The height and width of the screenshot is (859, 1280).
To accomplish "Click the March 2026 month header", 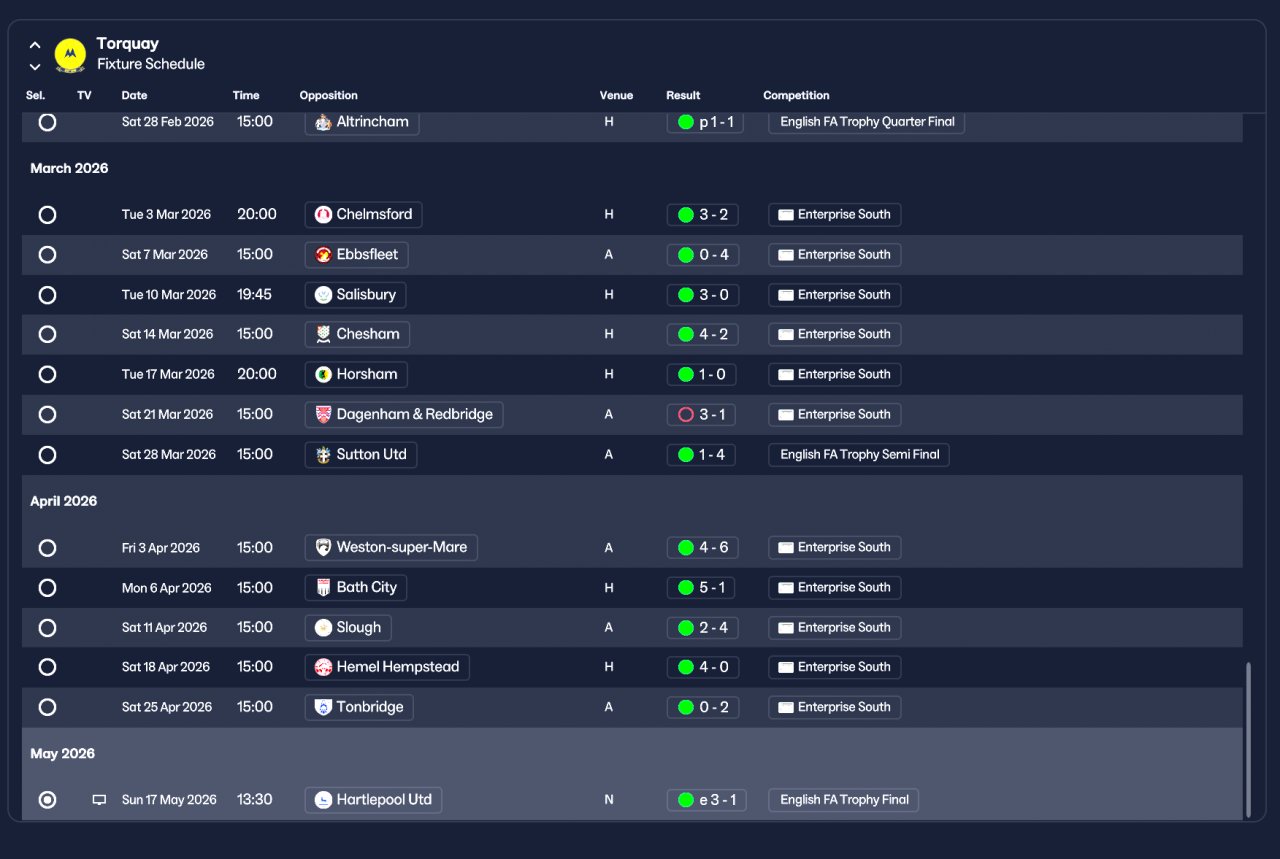I will click(x=69, y=169).
